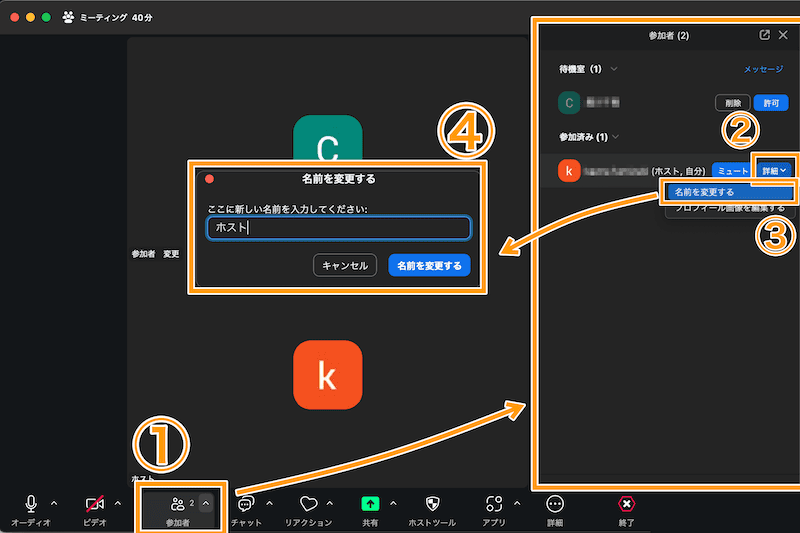Click the new name text field

(338, 228)
